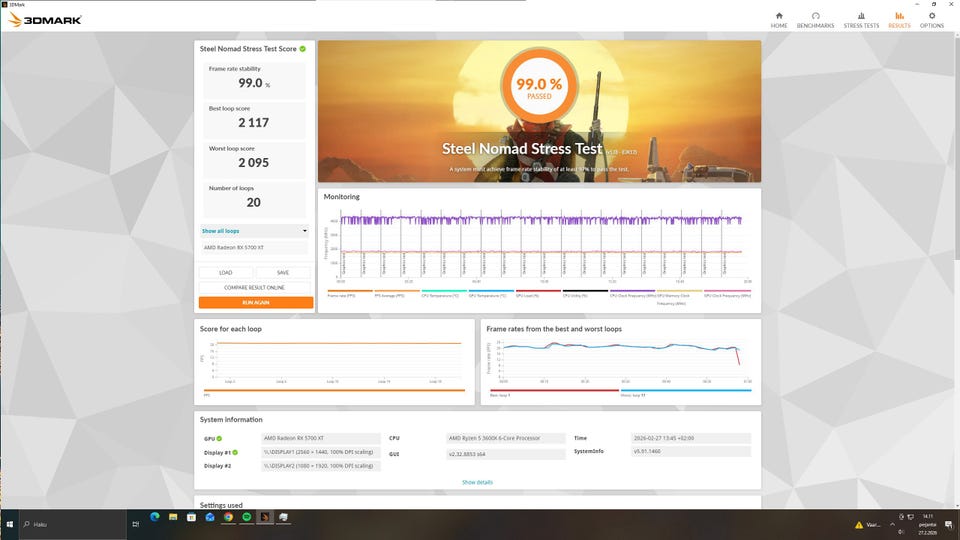Open the Home tab in 3DMark
The image size is (960, 540).
[x=779, y=20]
